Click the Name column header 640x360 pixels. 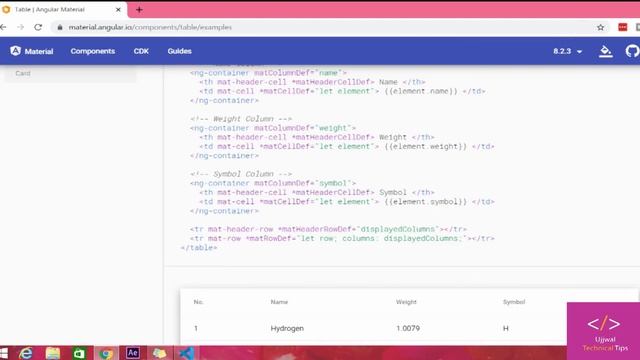click(x=279, y=302)
